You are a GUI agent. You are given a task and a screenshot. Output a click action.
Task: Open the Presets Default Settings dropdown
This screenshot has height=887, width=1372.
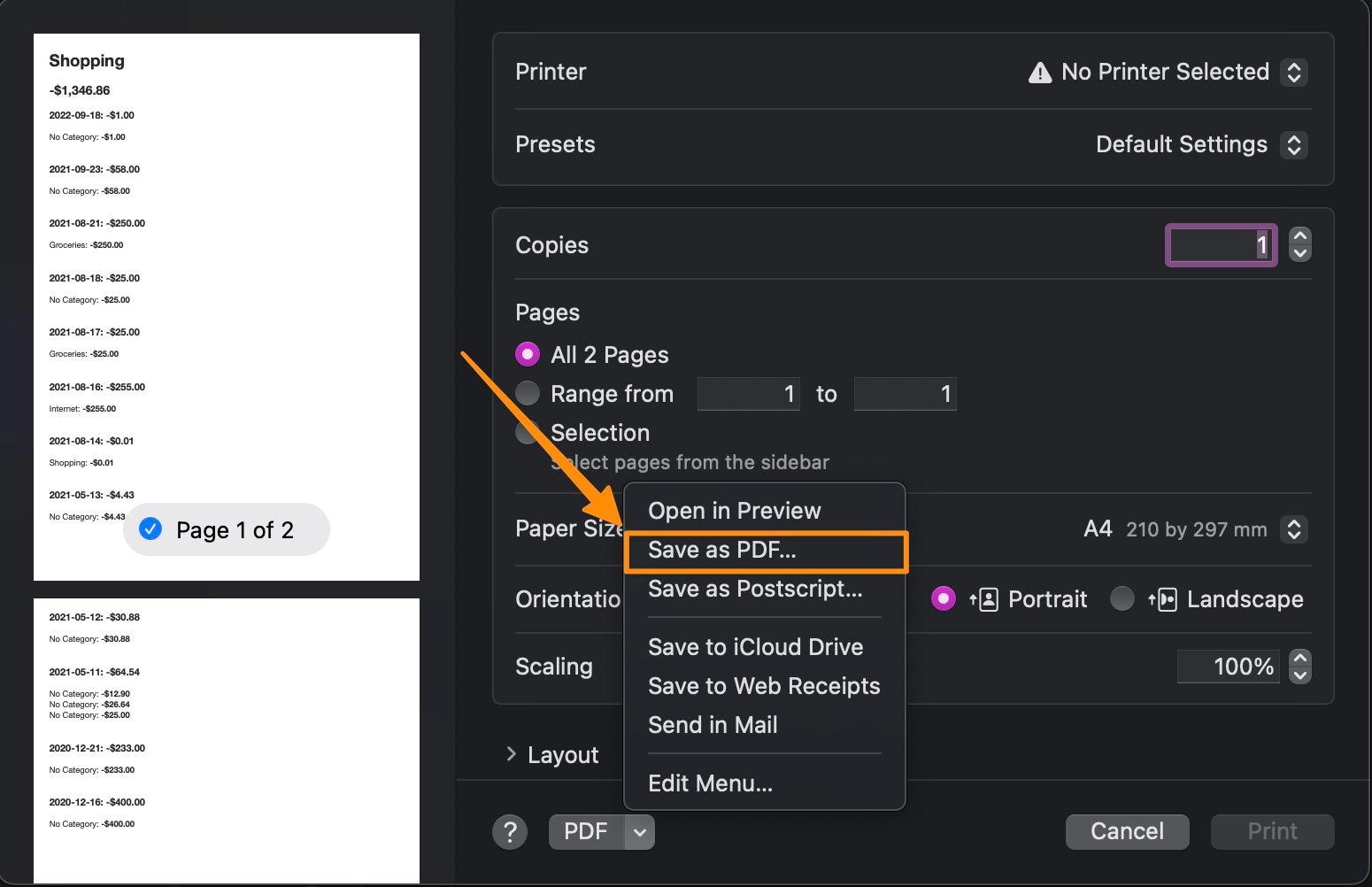[1293, 145]
